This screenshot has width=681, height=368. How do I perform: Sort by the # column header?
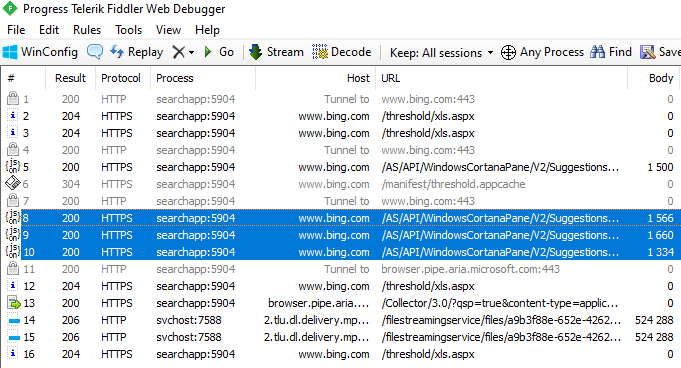(x=24, y=78)
